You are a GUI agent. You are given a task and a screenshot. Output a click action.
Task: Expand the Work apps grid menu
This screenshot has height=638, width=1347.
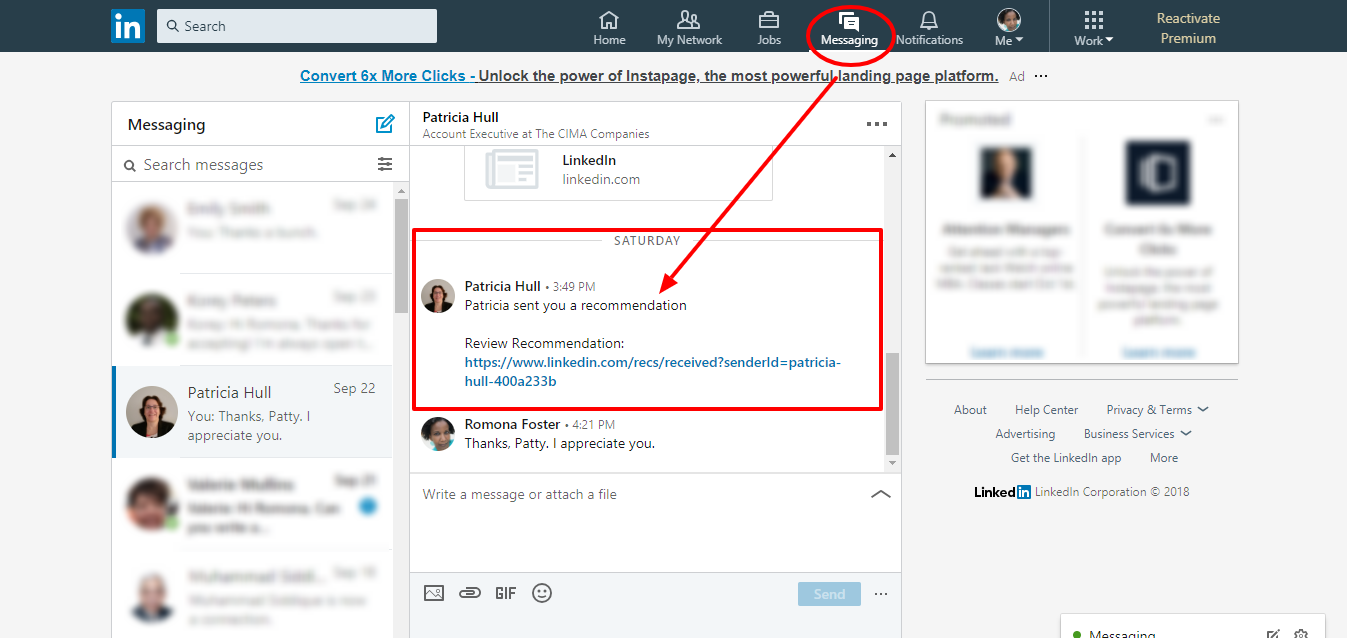pos(1094,28)
